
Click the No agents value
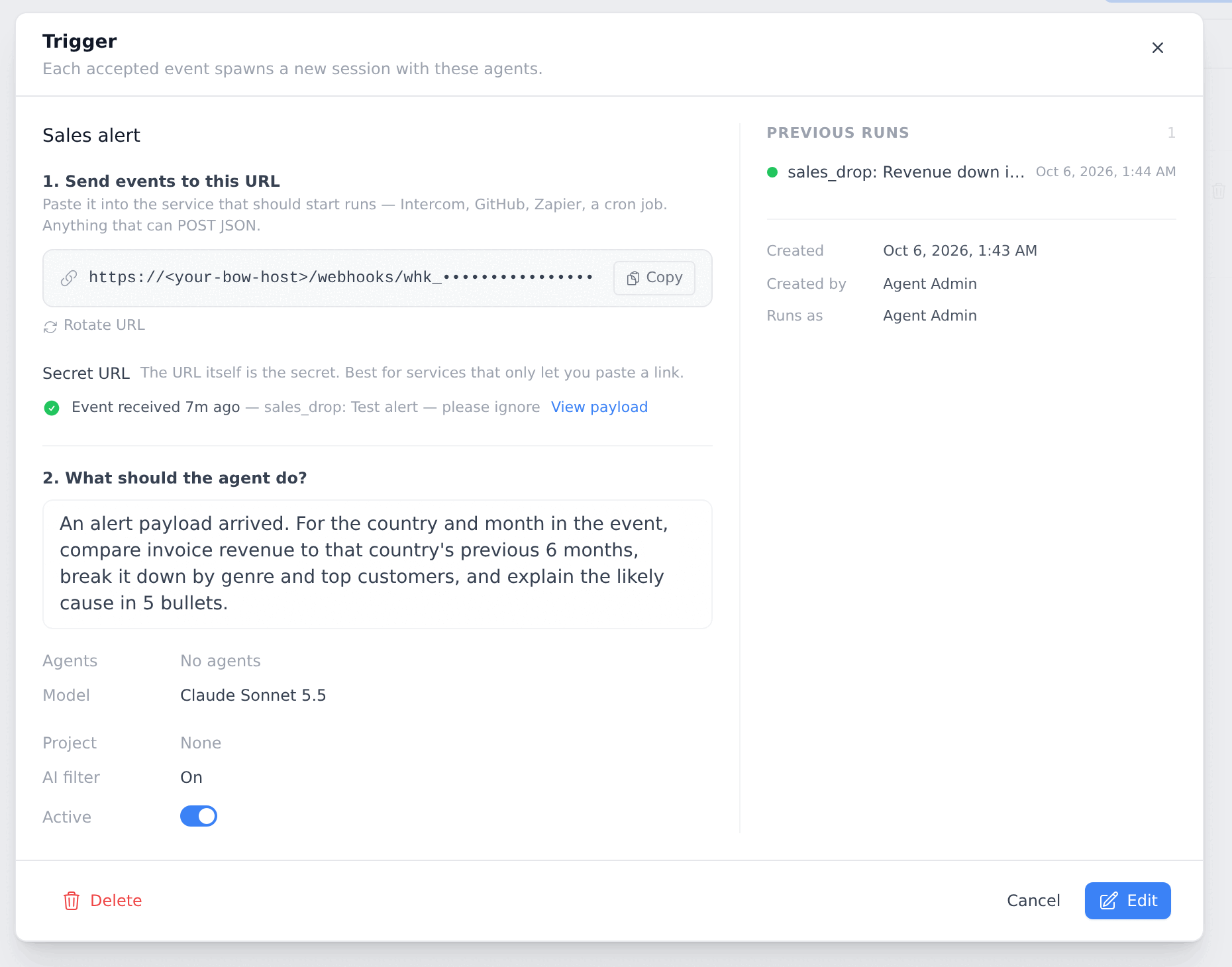pyautogui.click(x=221, y=661)
